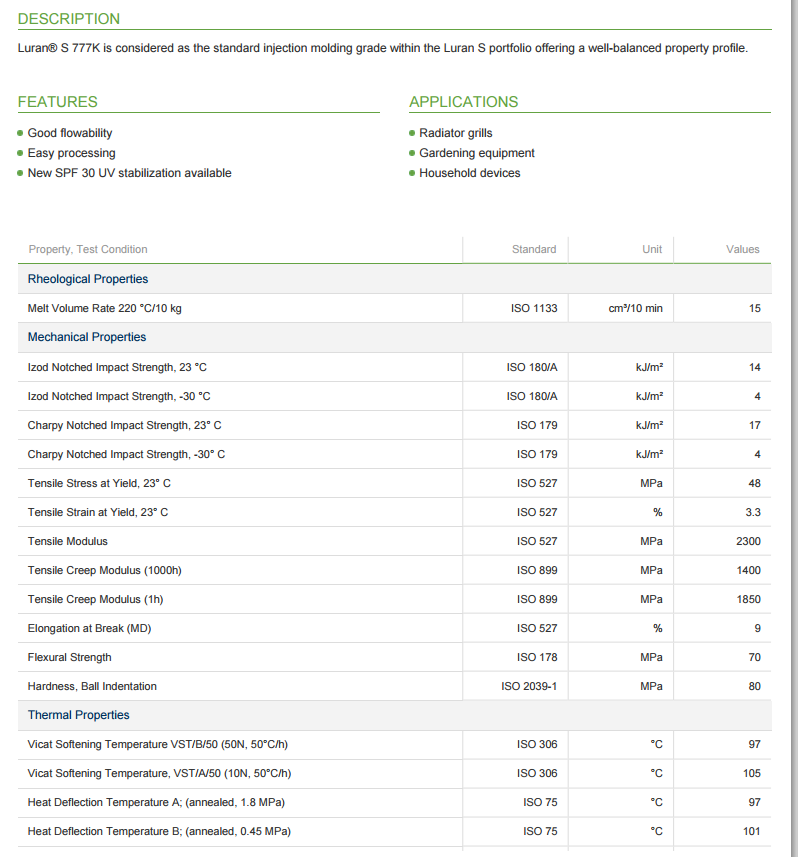798x857 pixels.
Task: Click the 'ISO 178' standard cell
Action: tap(537, 657)
